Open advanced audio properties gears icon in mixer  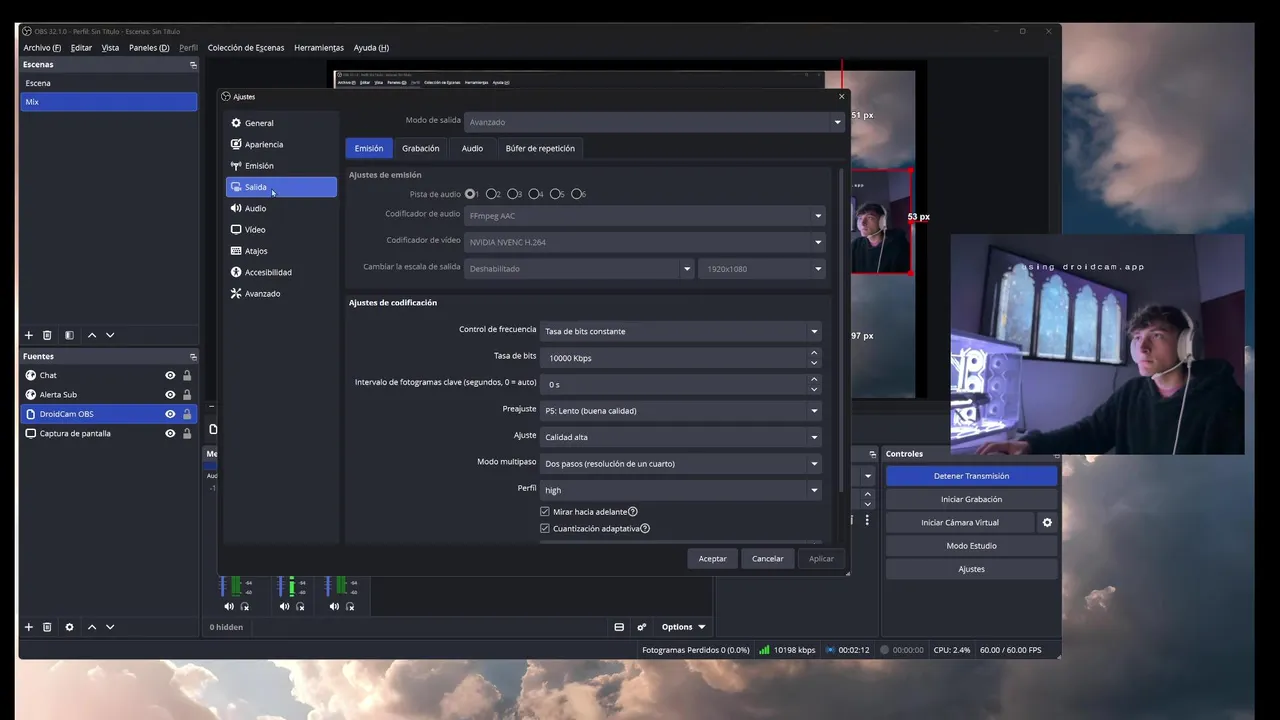642,627
